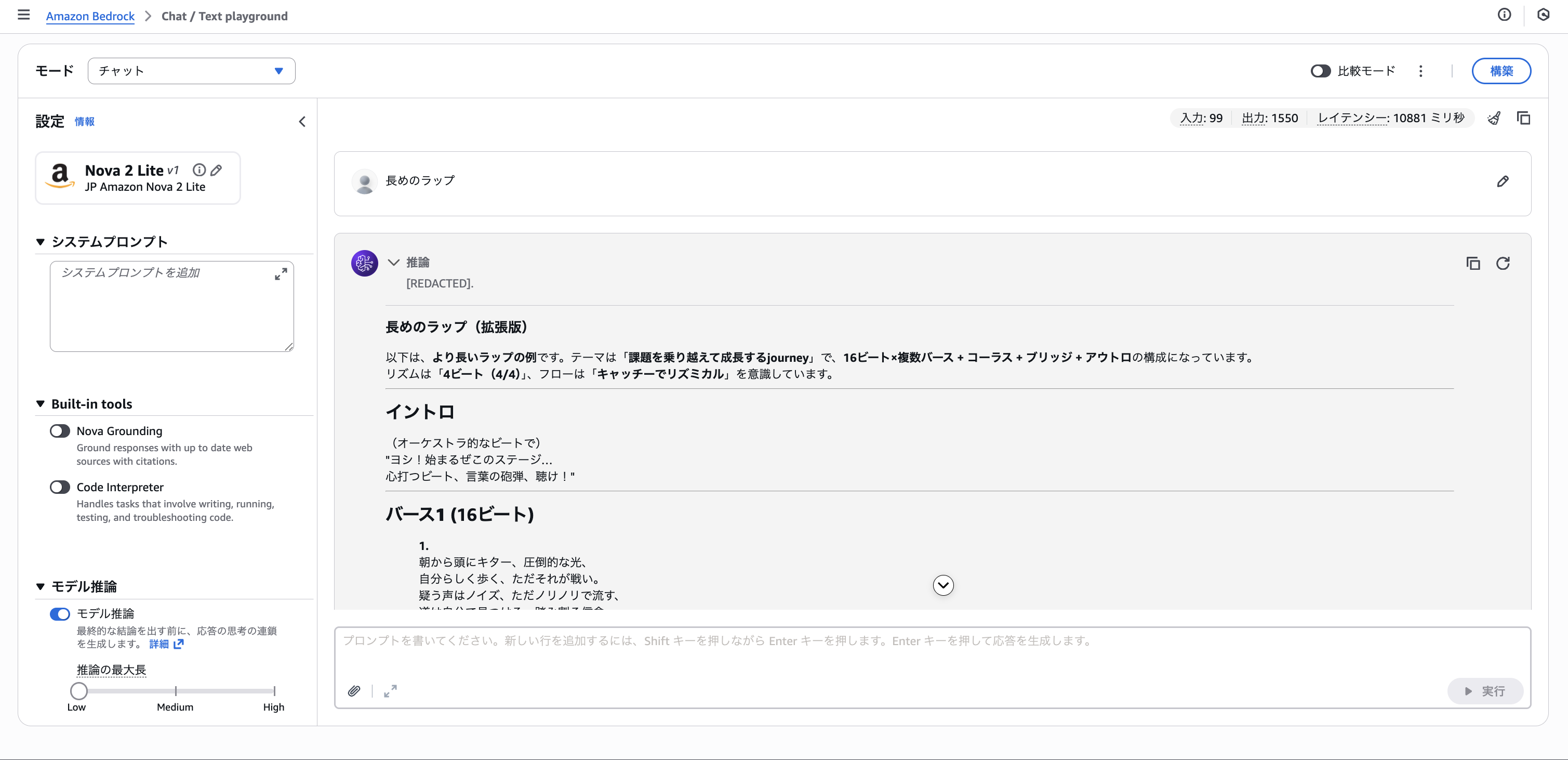Clear the chat with the broom icon
This screenshot has width=1568, height=760.
(x=1494, y=117)
